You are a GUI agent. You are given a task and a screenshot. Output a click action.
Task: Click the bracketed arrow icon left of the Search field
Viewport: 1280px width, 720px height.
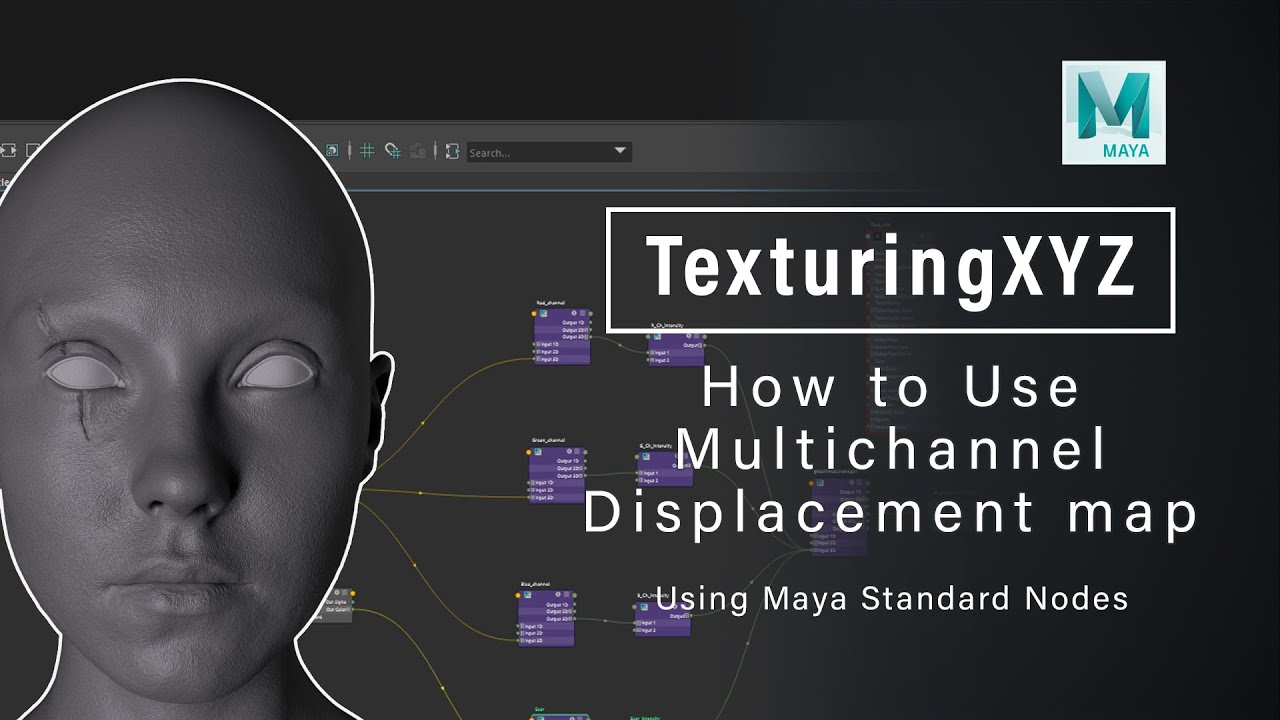click(x=452, y=151)
